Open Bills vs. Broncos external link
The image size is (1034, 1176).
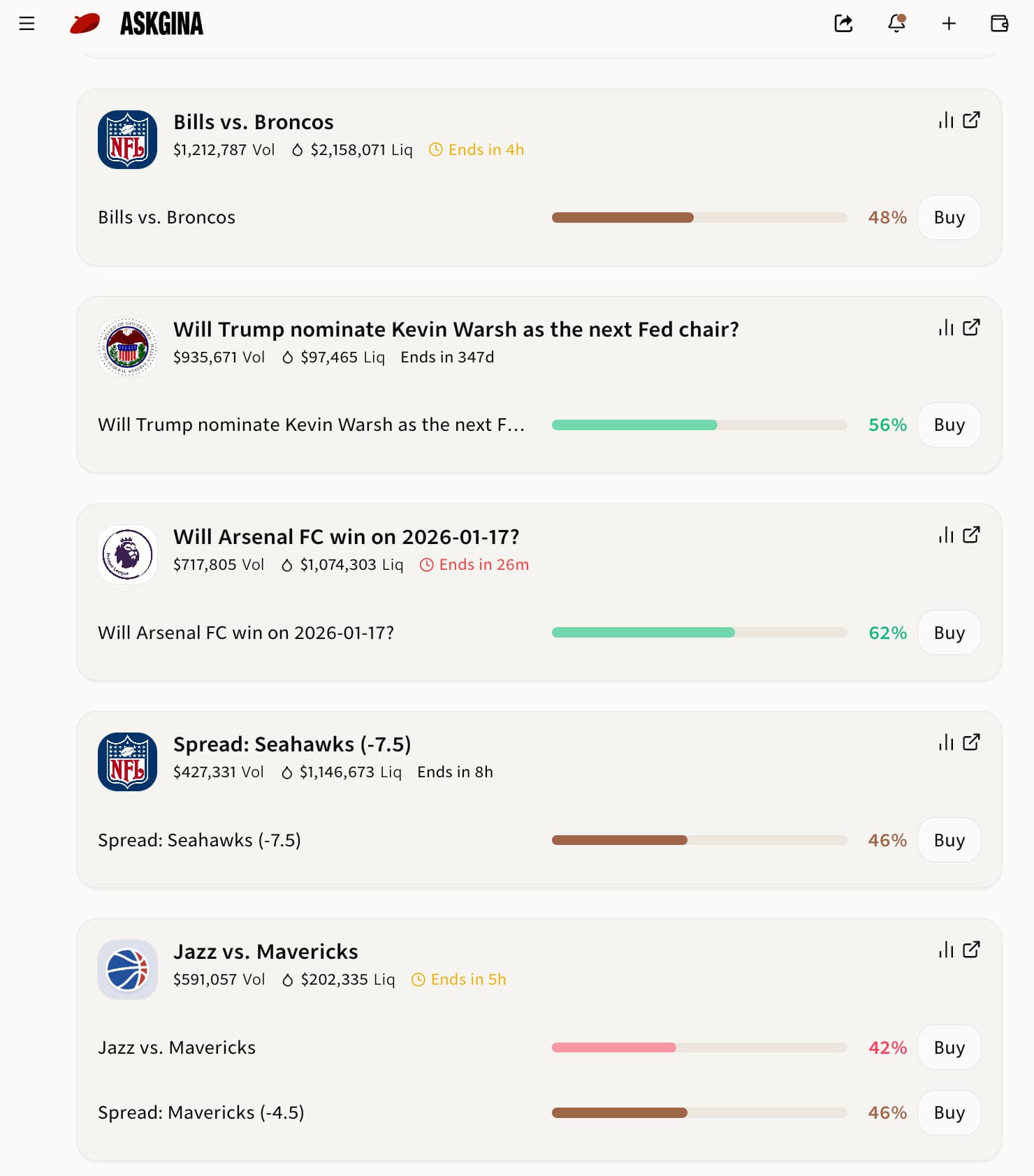pos(971,120)
